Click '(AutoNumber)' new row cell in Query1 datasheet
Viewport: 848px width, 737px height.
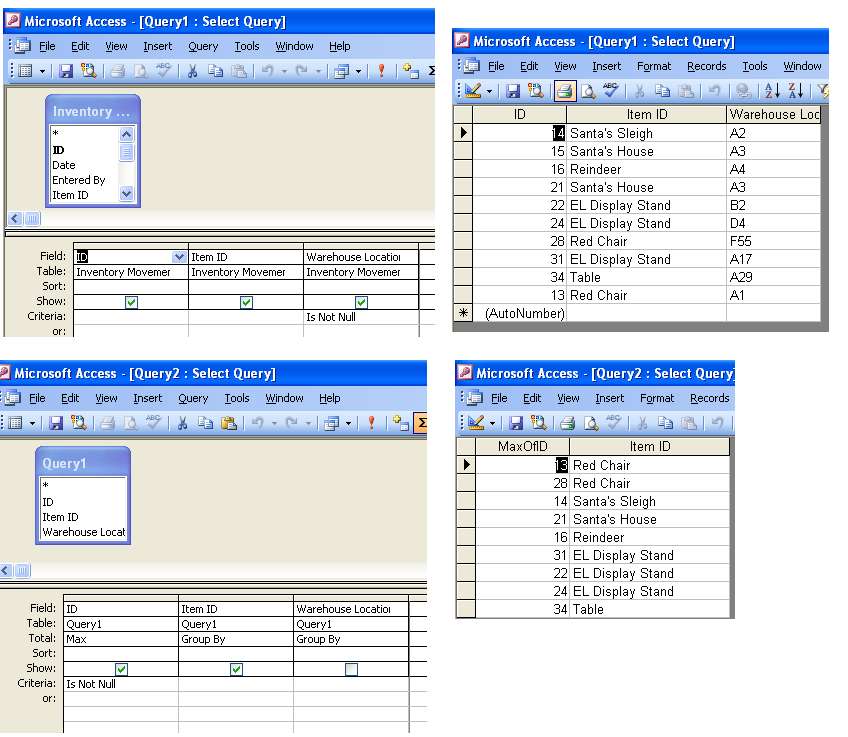coord(520,314)
